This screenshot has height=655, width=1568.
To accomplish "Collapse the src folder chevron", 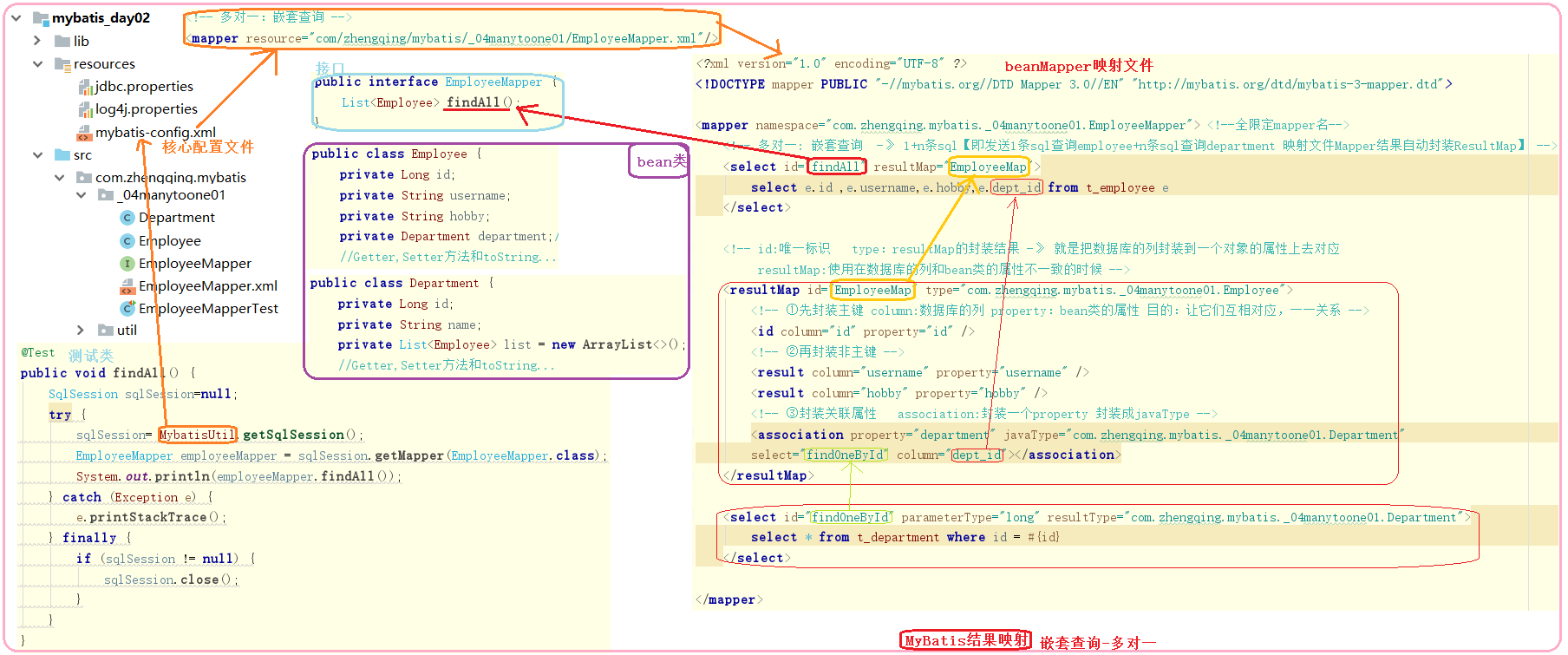I will (37, 154).
